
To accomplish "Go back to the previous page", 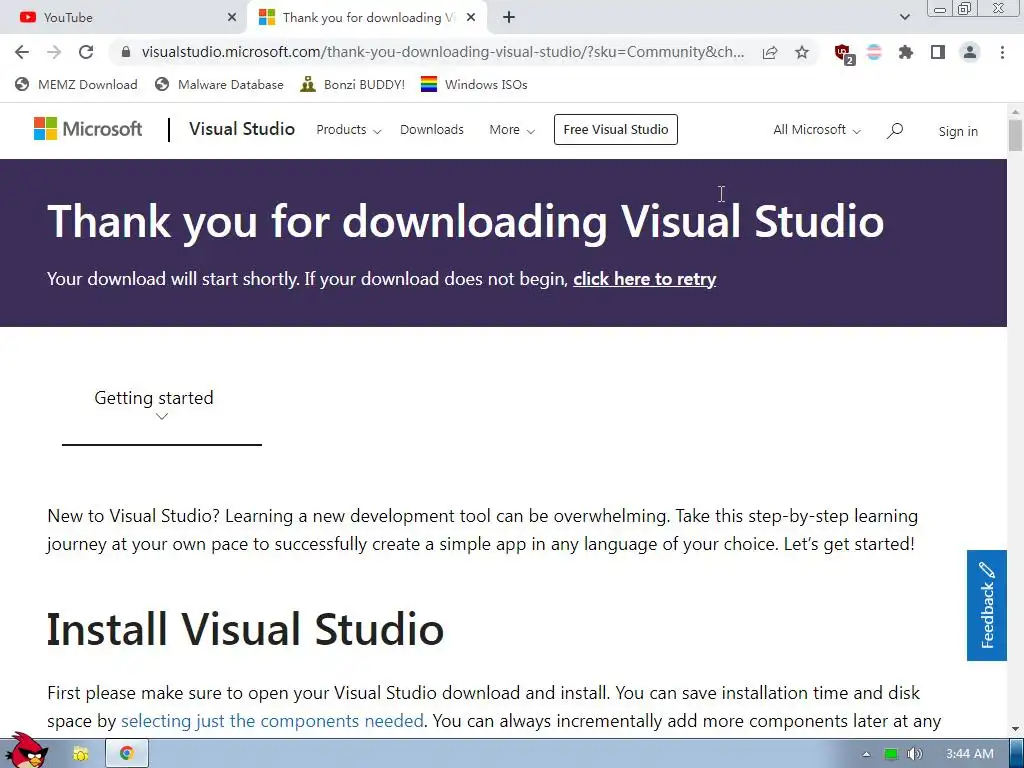I will [22, 52].
